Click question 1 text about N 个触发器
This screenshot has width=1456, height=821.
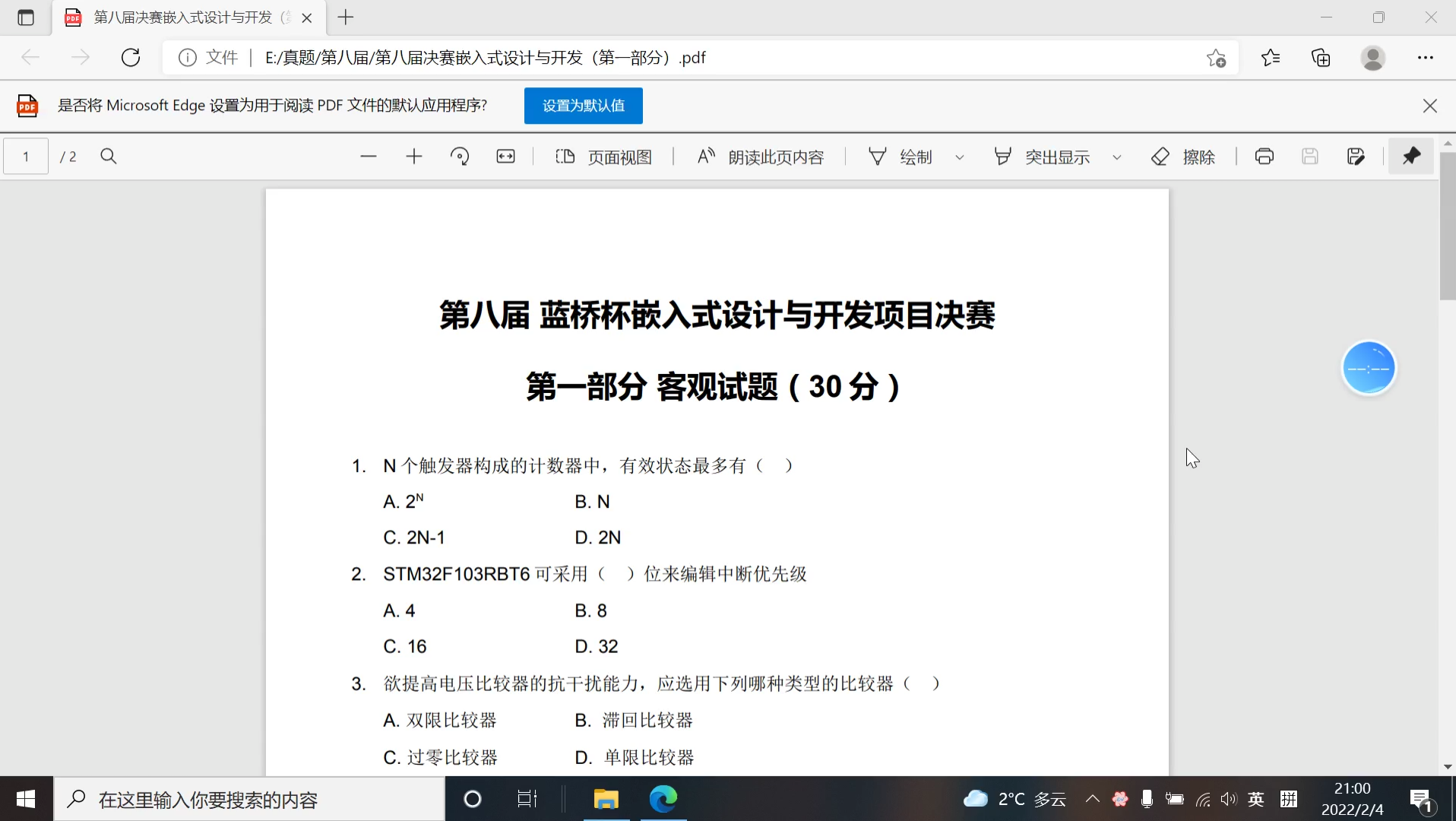588,465
